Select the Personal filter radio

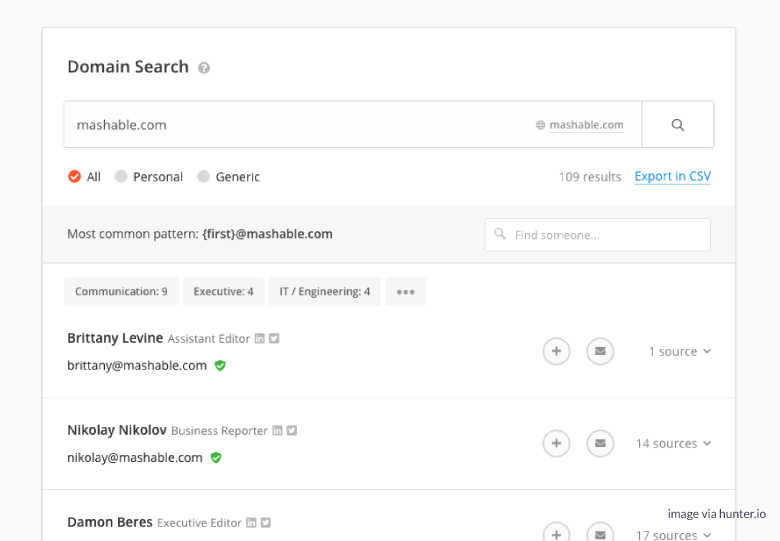pos(121,177)
